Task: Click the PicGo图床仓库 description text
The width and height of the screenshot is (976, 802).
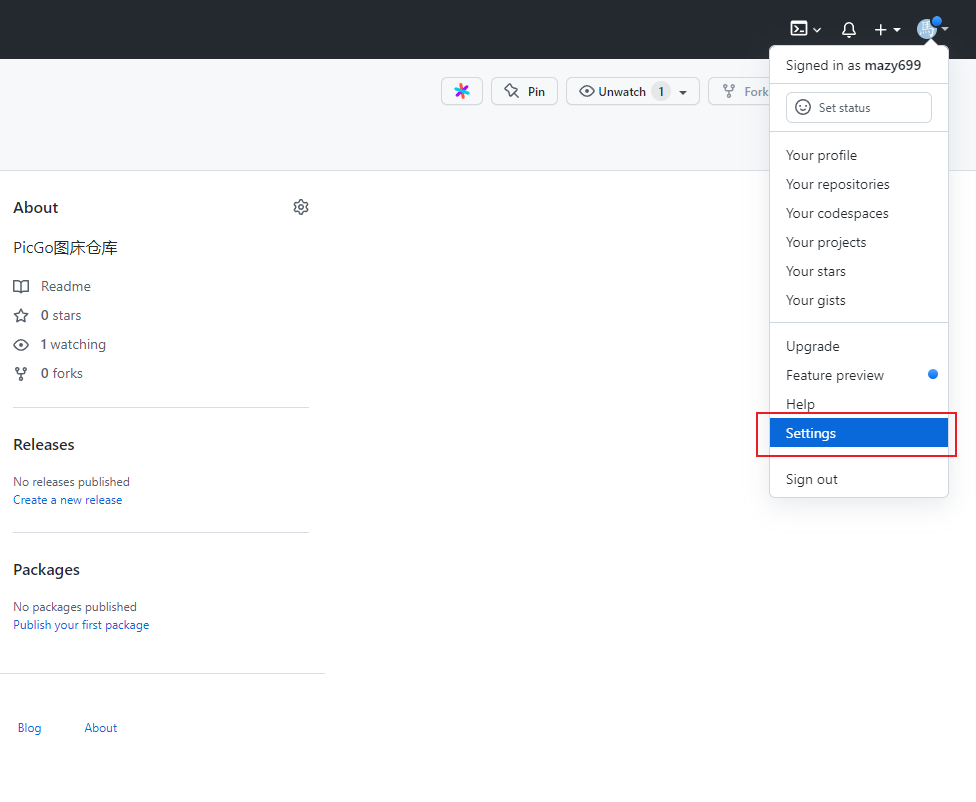Action: click(x=65, y=248)
